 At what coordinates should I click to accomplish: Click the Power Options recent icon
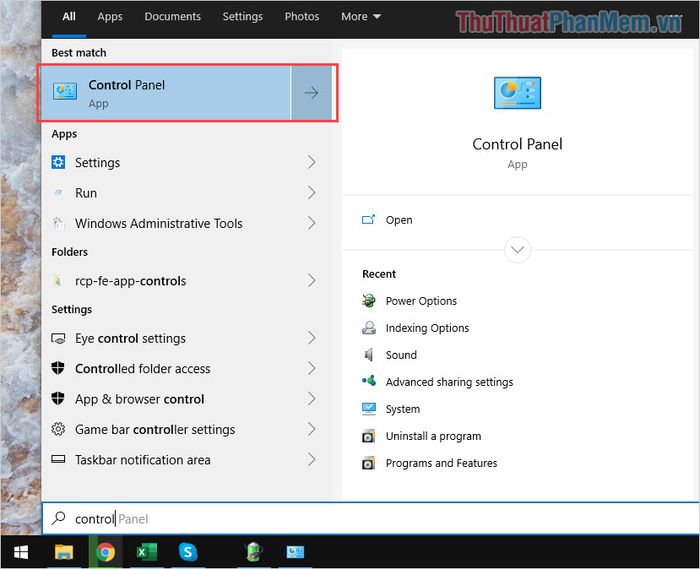[x=369, y=301]
